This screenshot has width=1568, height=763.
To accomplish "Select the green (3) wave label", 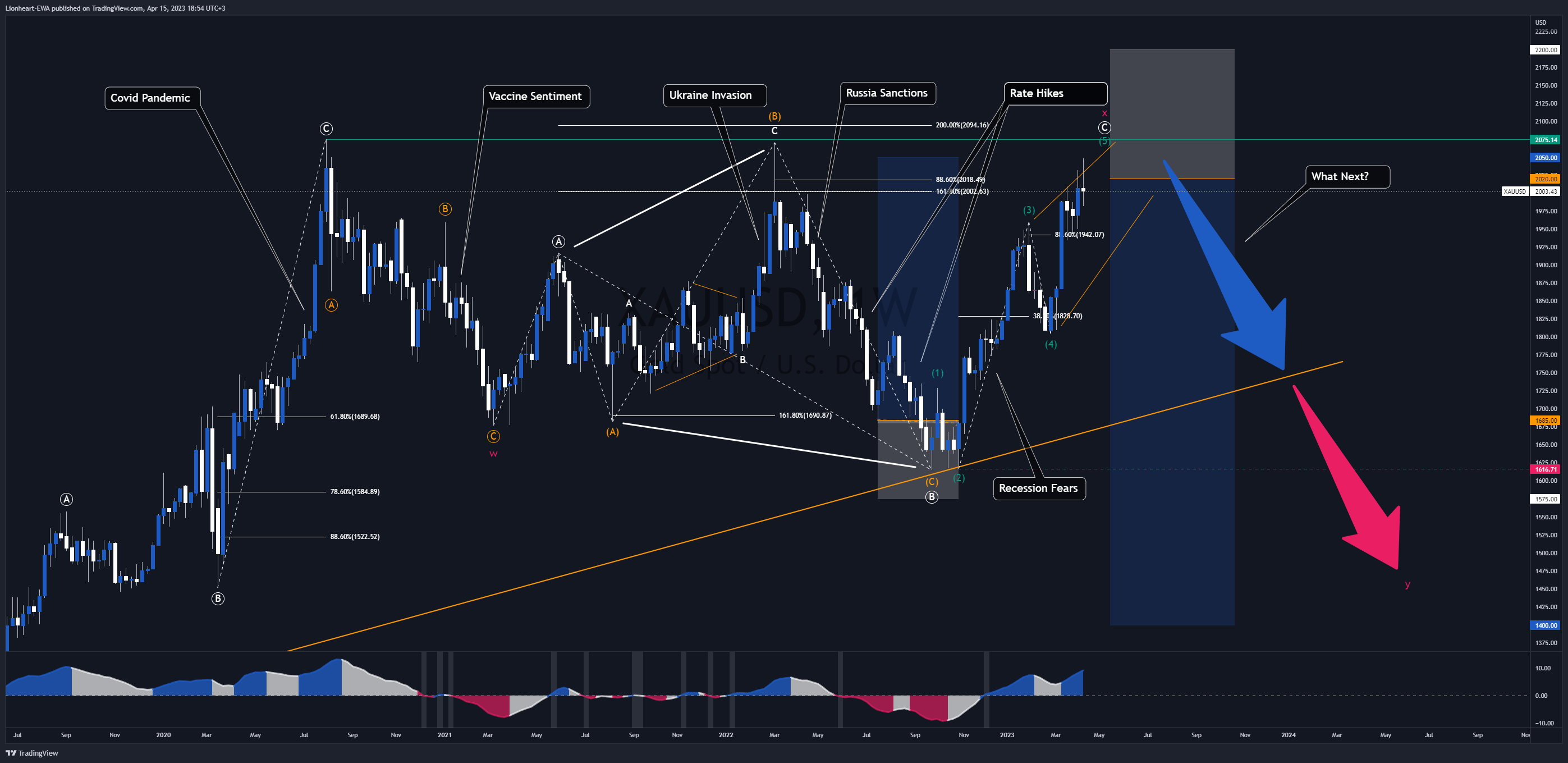I will point(1029,210).
